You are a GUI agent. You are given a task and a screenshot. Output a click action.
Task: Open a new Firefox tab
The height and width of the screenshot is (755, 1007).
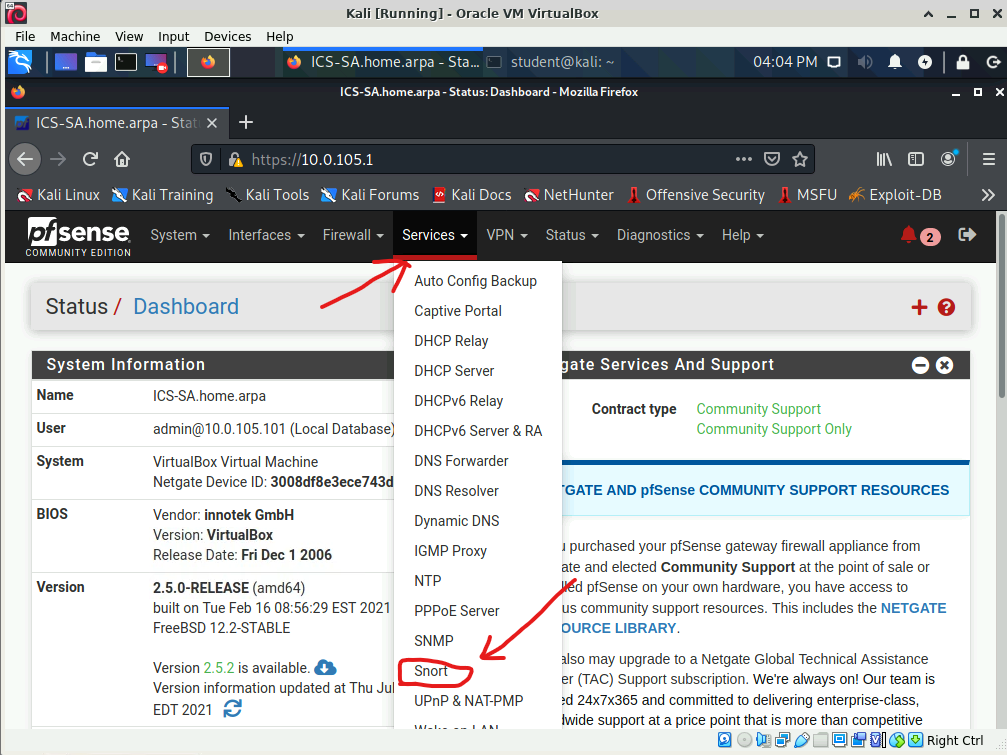(x=245, y=122)
